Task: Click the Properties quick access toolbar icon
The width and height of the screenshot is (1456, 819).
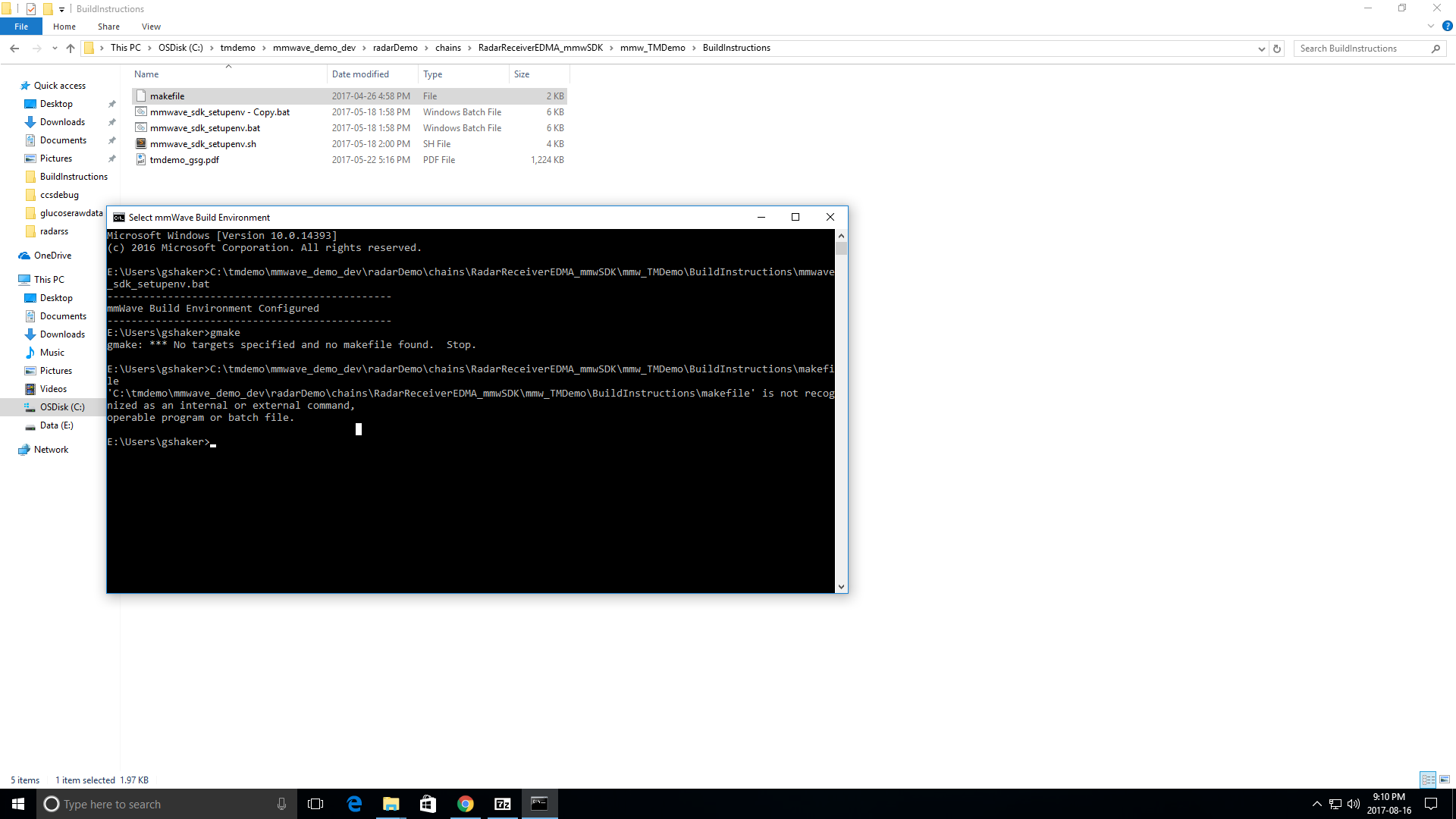Action: [x=31, y=9]
